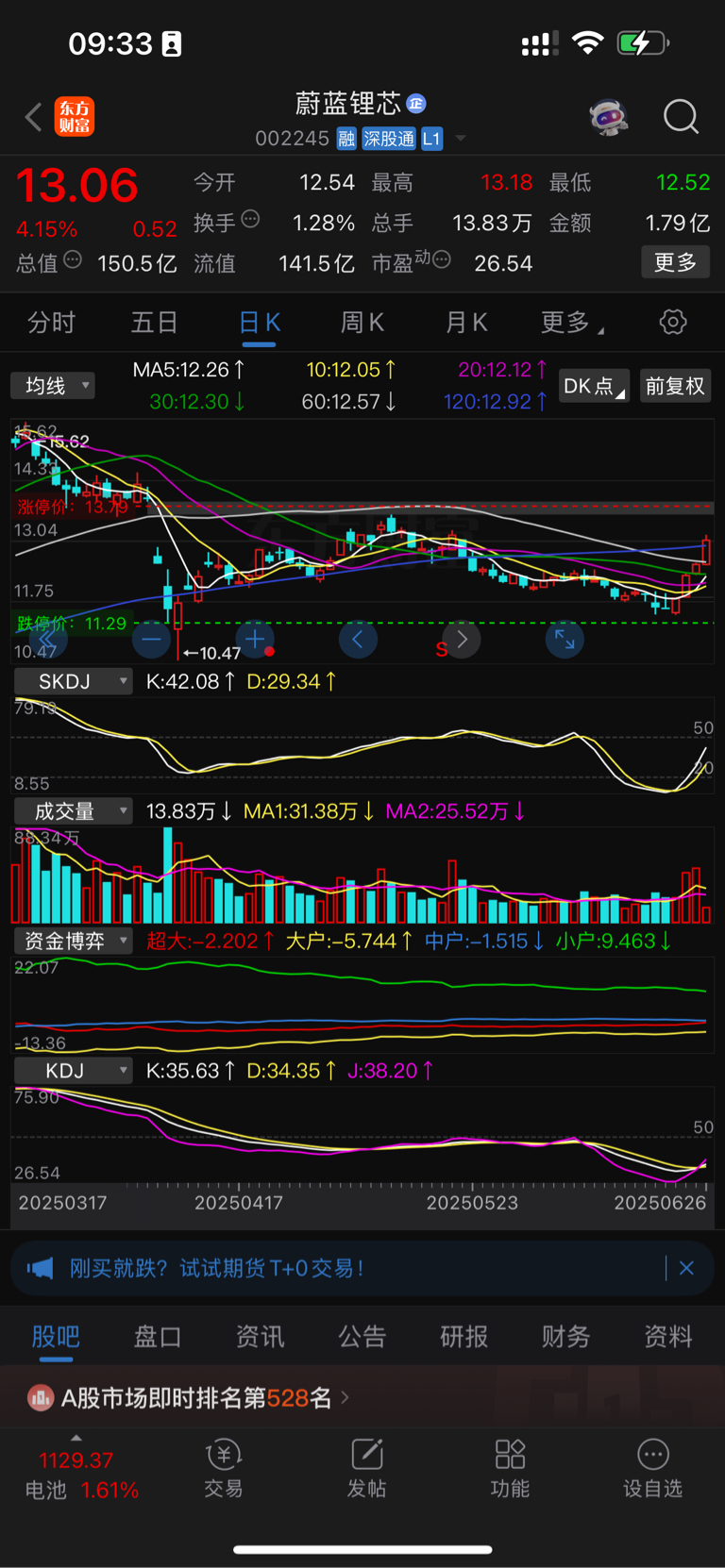The image size is (725, 1568).
Task: Switch to 五日 chart tab
Action: pyautogui.click(x=155, y=323)
